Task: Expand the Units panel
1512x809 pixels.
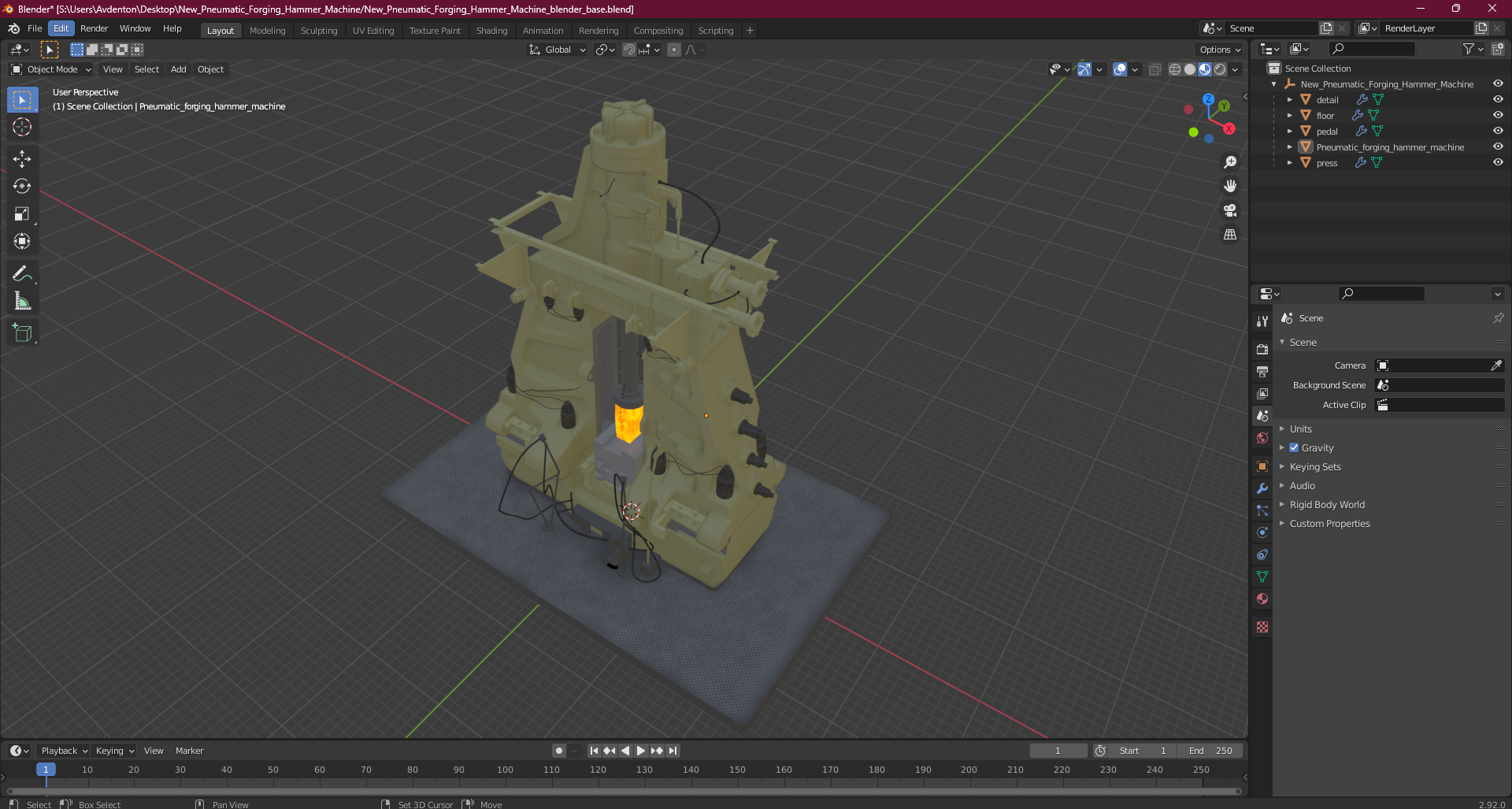Action: [x=1300, y=429]
